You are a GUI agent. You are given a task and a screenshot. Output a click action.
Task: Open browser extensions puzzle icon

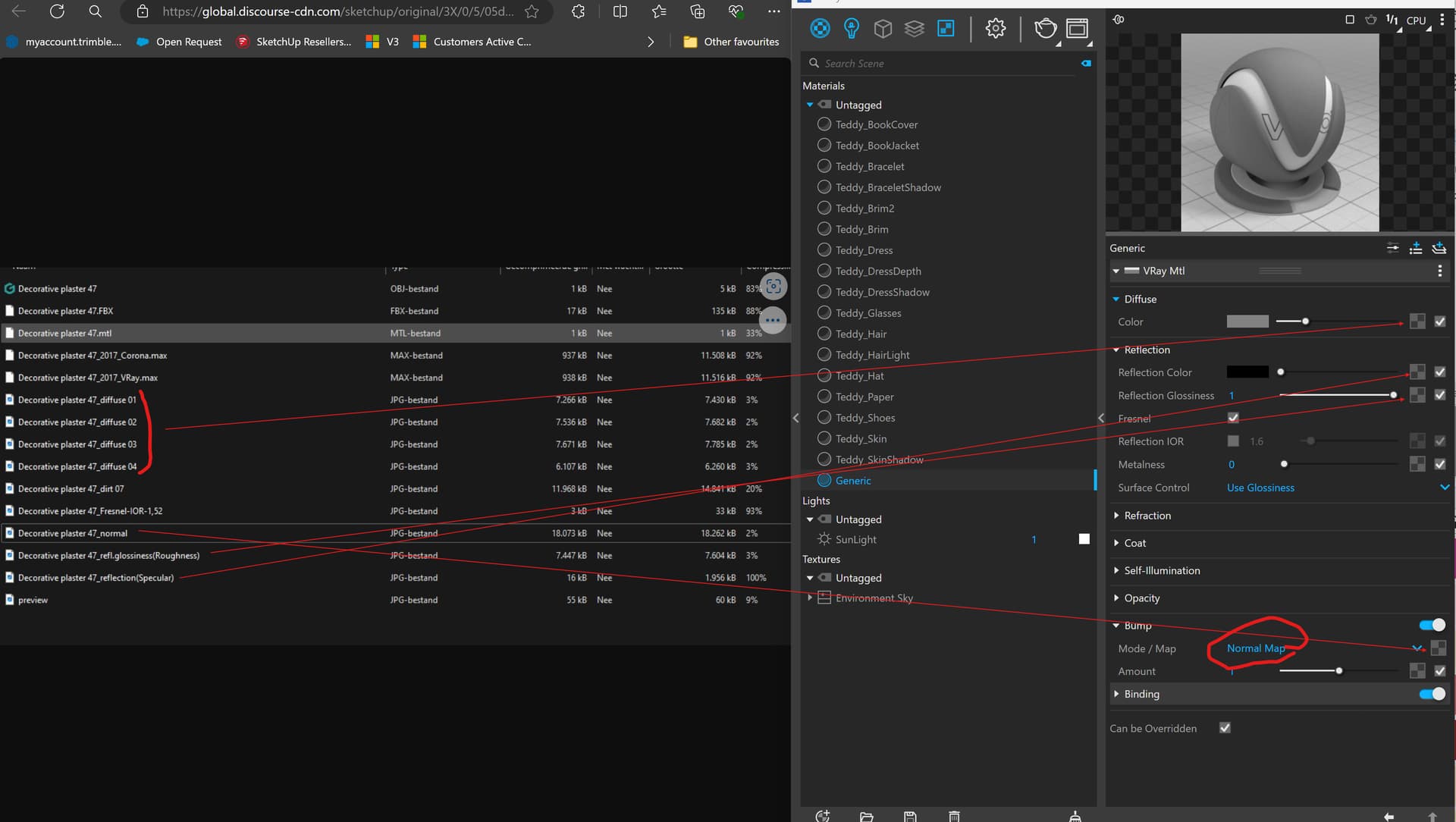(x=578, y=11)
